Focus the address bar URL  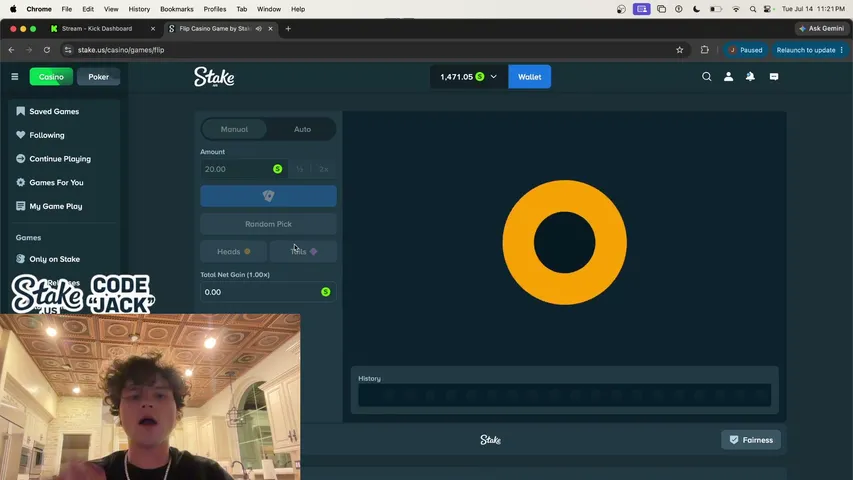pos(121,50)
